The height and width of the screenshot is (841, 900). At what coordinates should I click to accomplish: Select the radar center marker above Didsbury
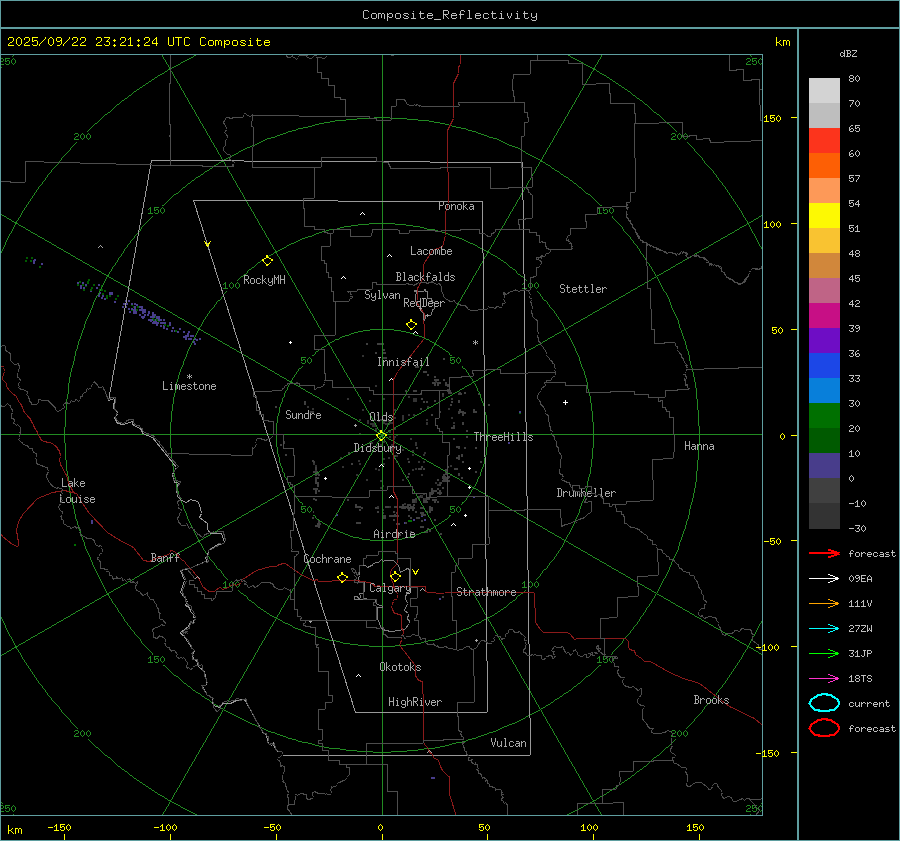381,435
